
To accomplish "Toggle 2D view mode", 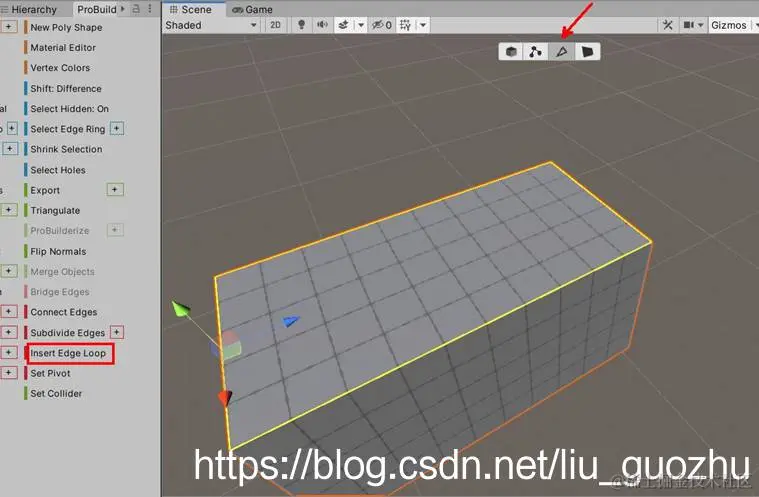I will [275, 25].
